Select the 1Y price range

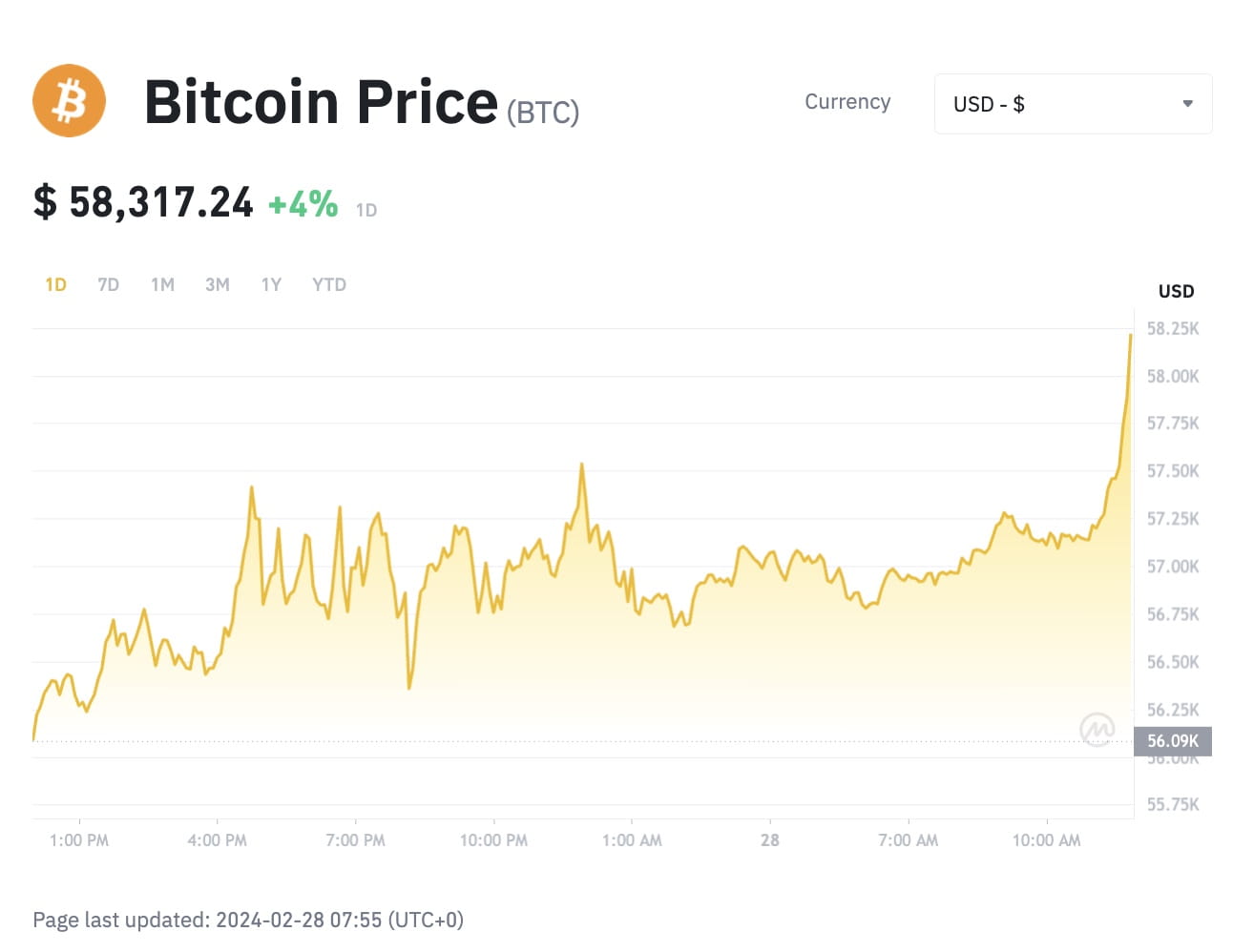[271, 283]
